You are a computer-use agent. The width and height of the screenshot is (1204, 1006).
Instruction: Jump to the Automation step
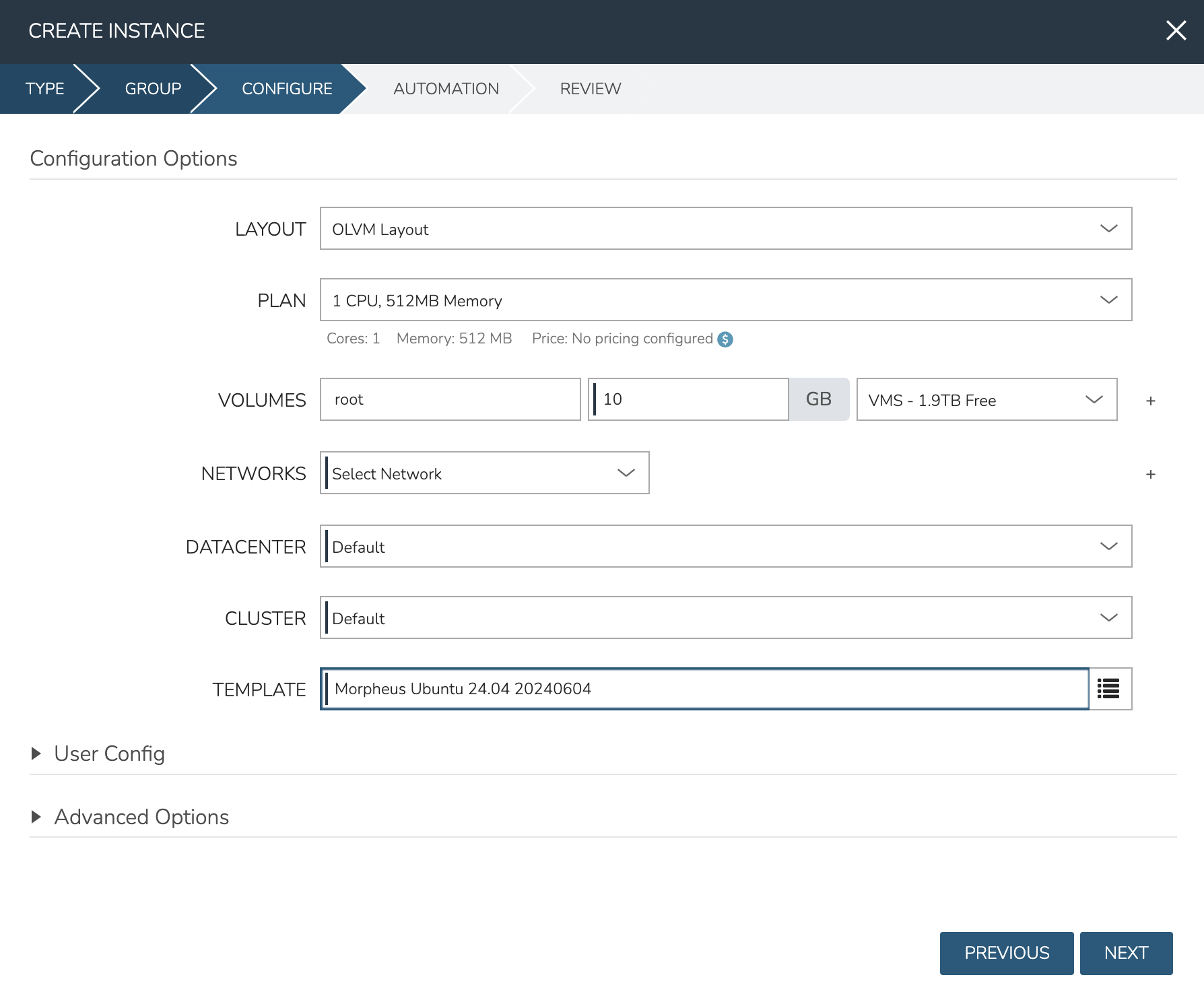[x=446, y=89]
